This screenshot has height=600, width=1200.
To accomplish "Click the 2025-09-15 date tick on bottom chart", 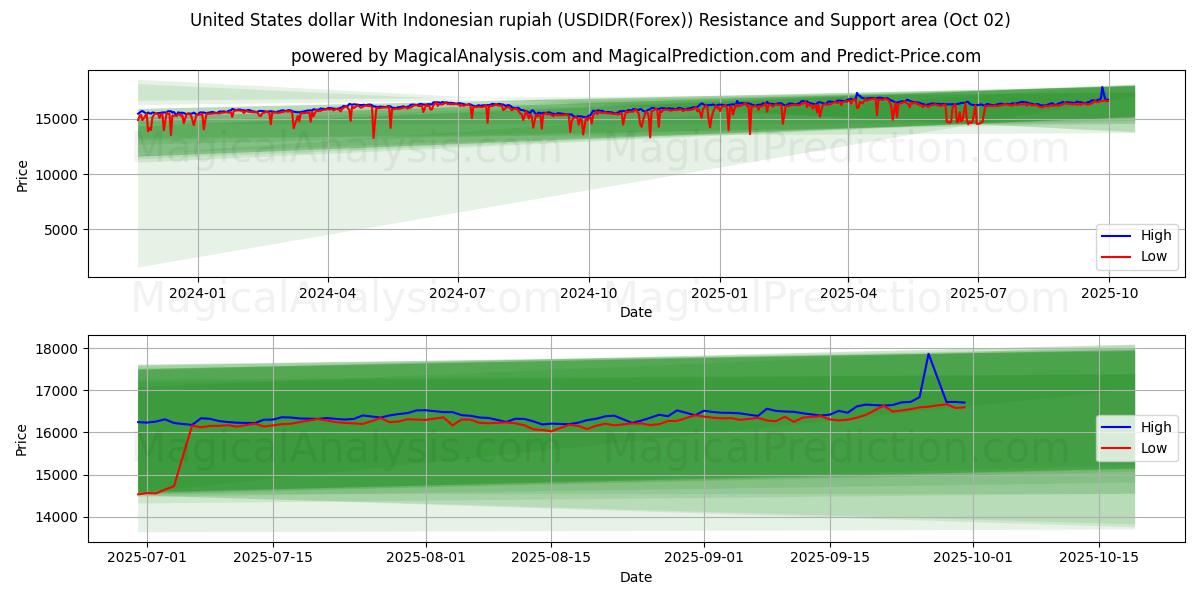I will point(830,557).
